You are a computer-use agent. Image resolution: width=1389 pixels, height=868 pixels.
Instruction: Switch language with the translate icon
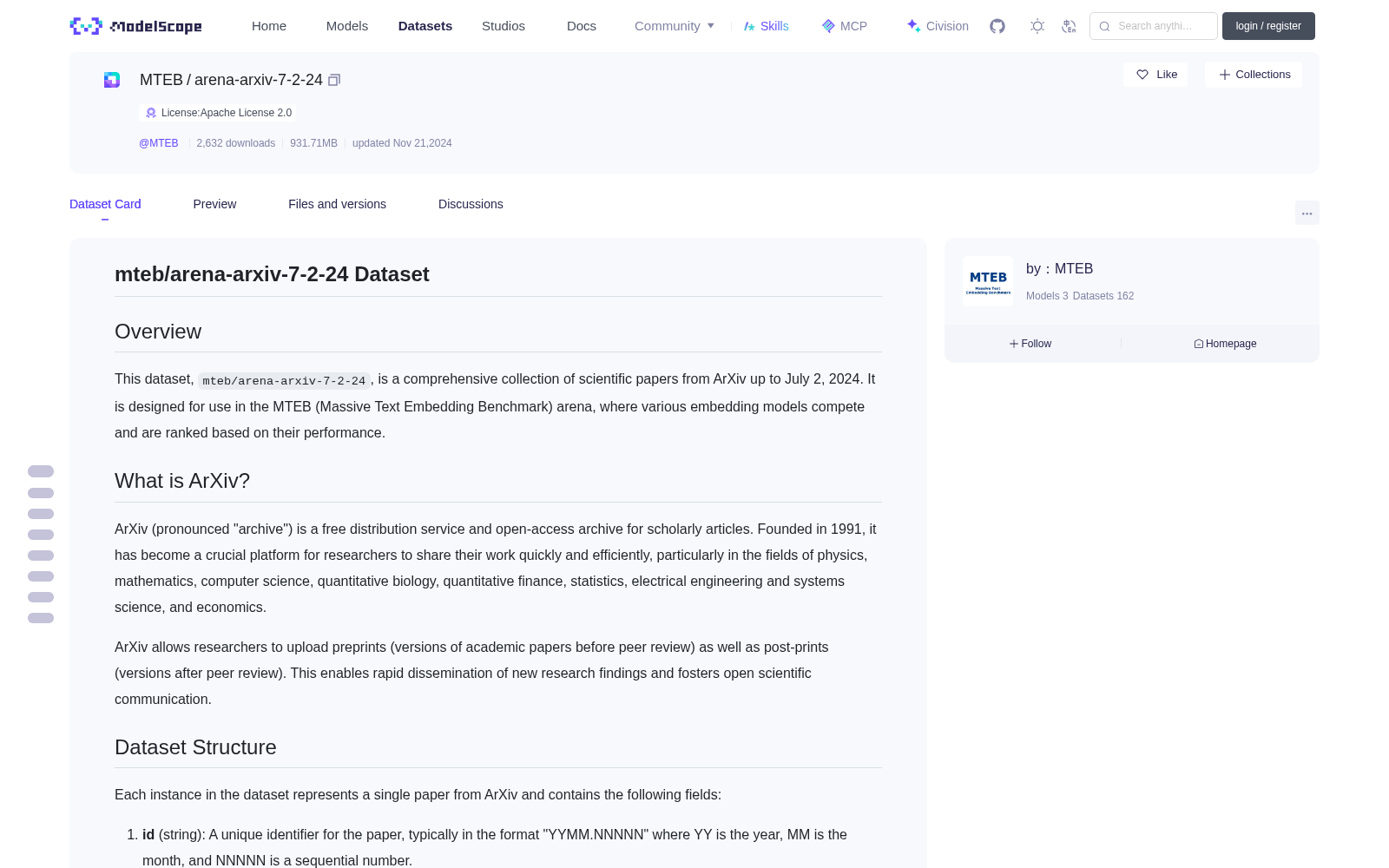click(1070, 26)
